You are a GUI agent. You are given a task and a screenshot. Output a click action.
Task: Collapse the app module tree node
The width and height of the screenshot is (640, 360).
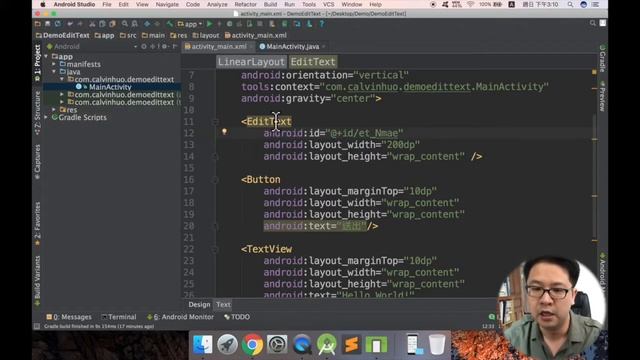pyautogui.click(x=46, y=56)
